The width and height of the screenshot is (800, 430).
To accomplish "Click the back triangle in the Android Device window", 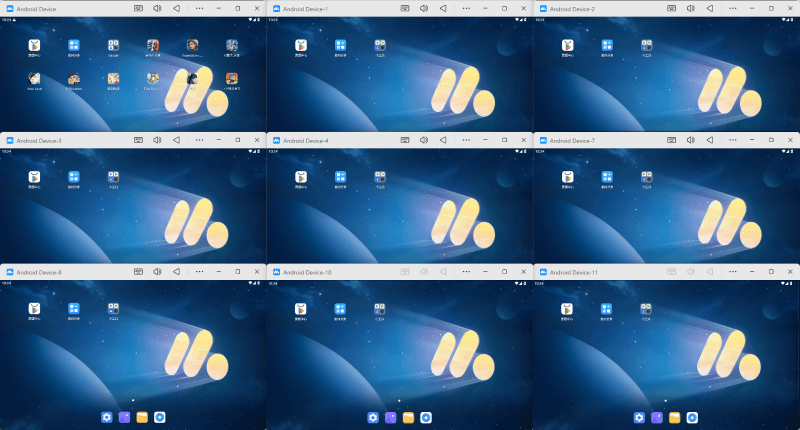I will pyautogui.click(x=176, y=9).
